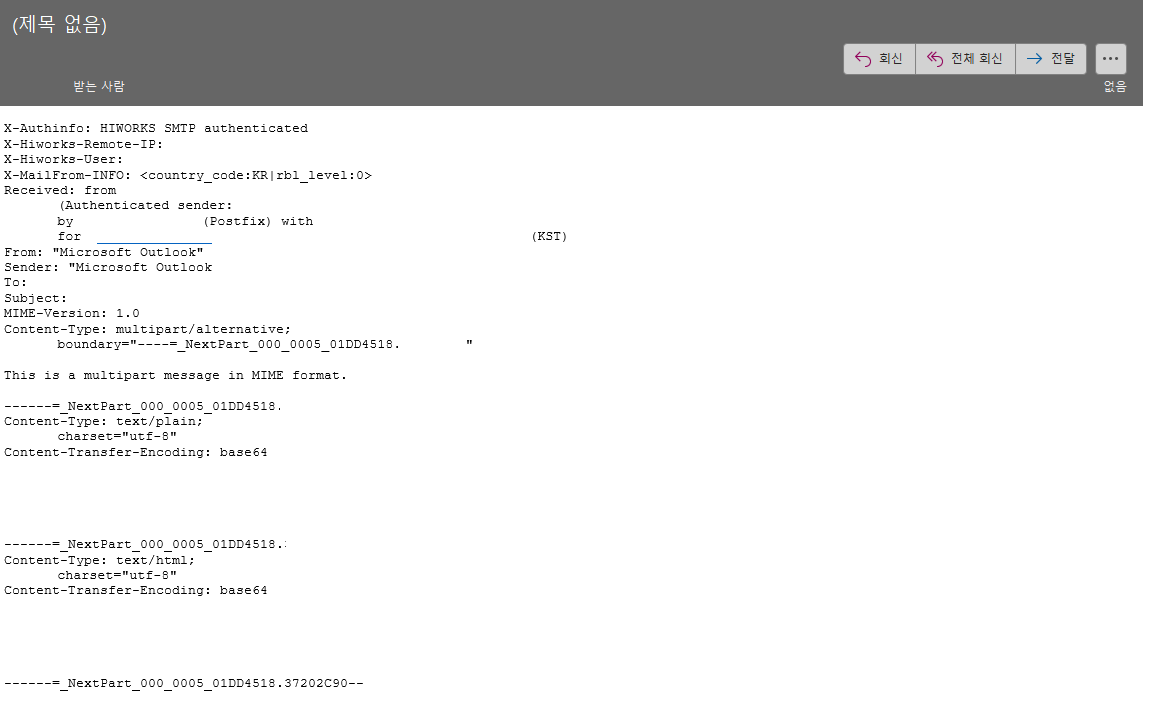This screenshot has width=1152, height=723.
Task: Click the X-Hiworks-User header line
Action: click(x=63, y=159)
